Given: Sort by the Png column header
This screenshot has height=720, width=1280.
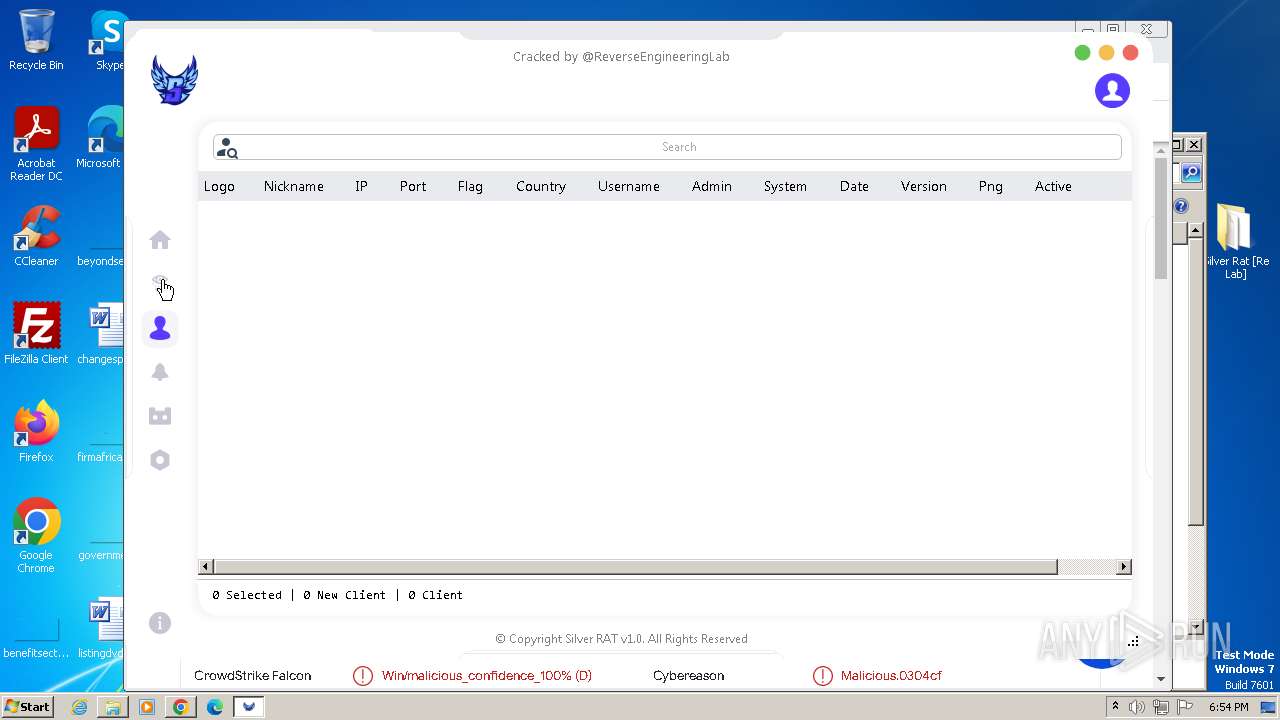Looking at the screenshot, I should point(990,186).
